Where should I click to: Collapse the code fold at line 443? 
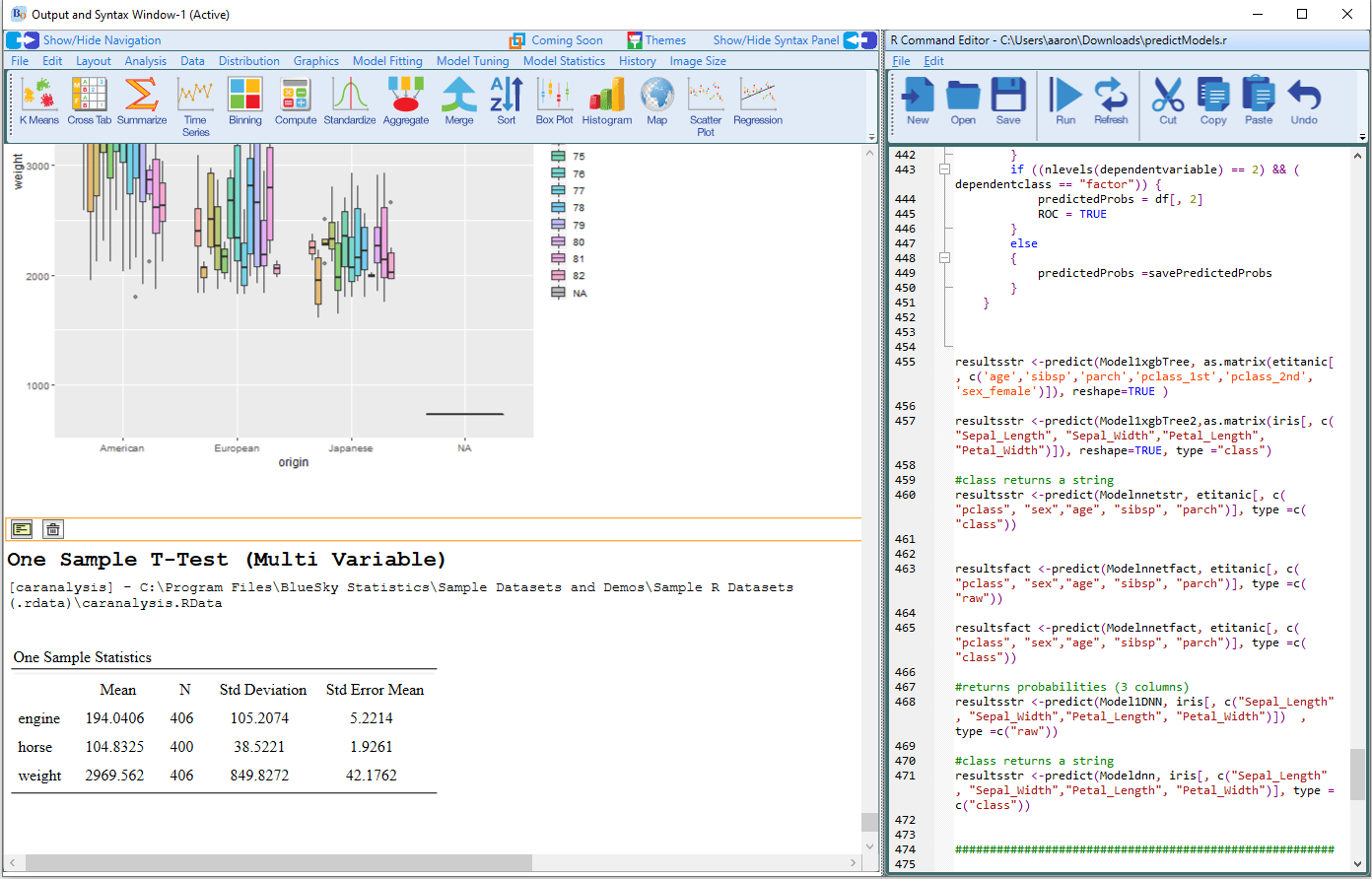click(944, 169)
